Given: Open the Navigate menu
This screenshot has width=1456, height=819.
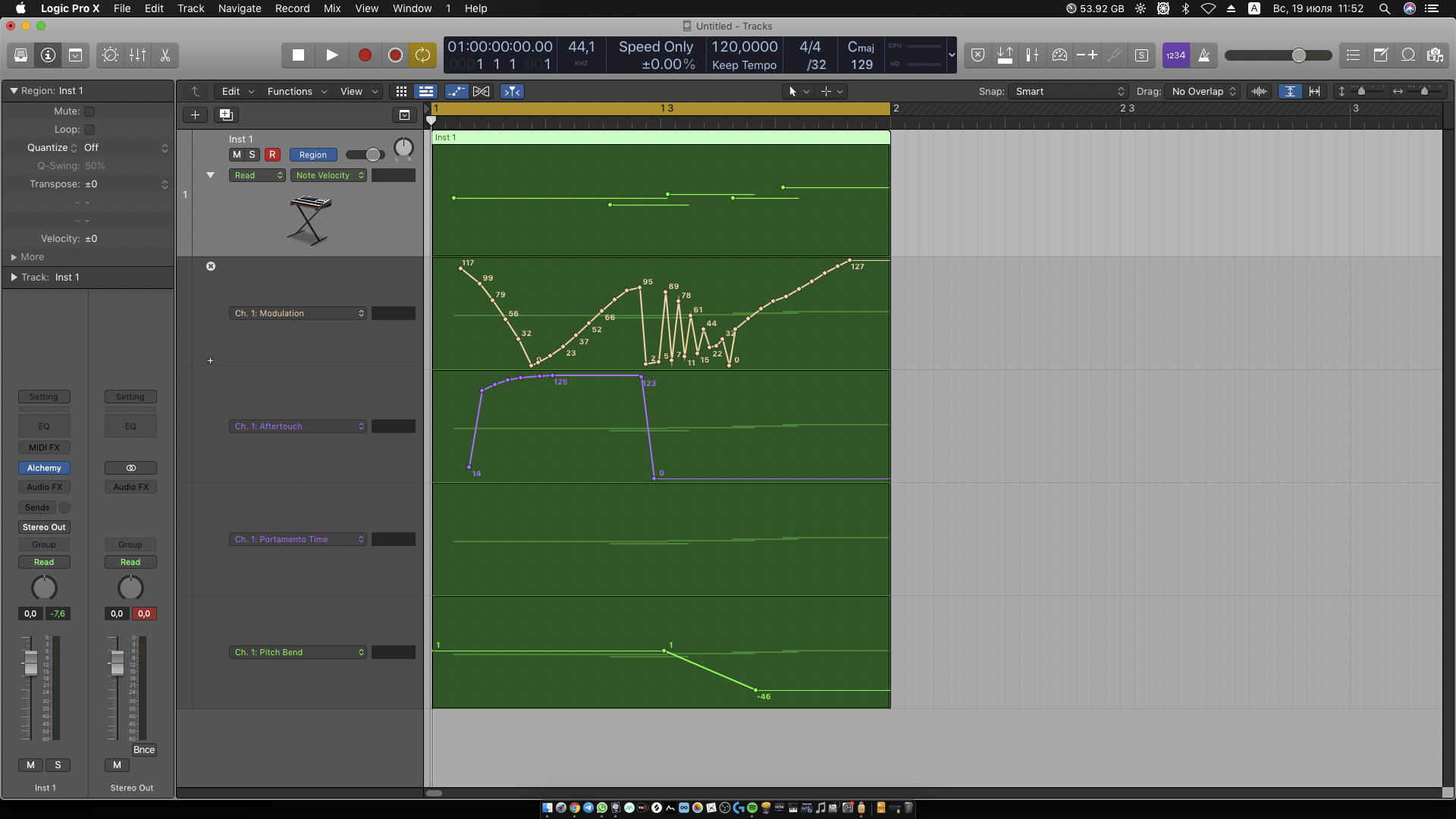Looking at the screenshot, I should click(240, 8).
